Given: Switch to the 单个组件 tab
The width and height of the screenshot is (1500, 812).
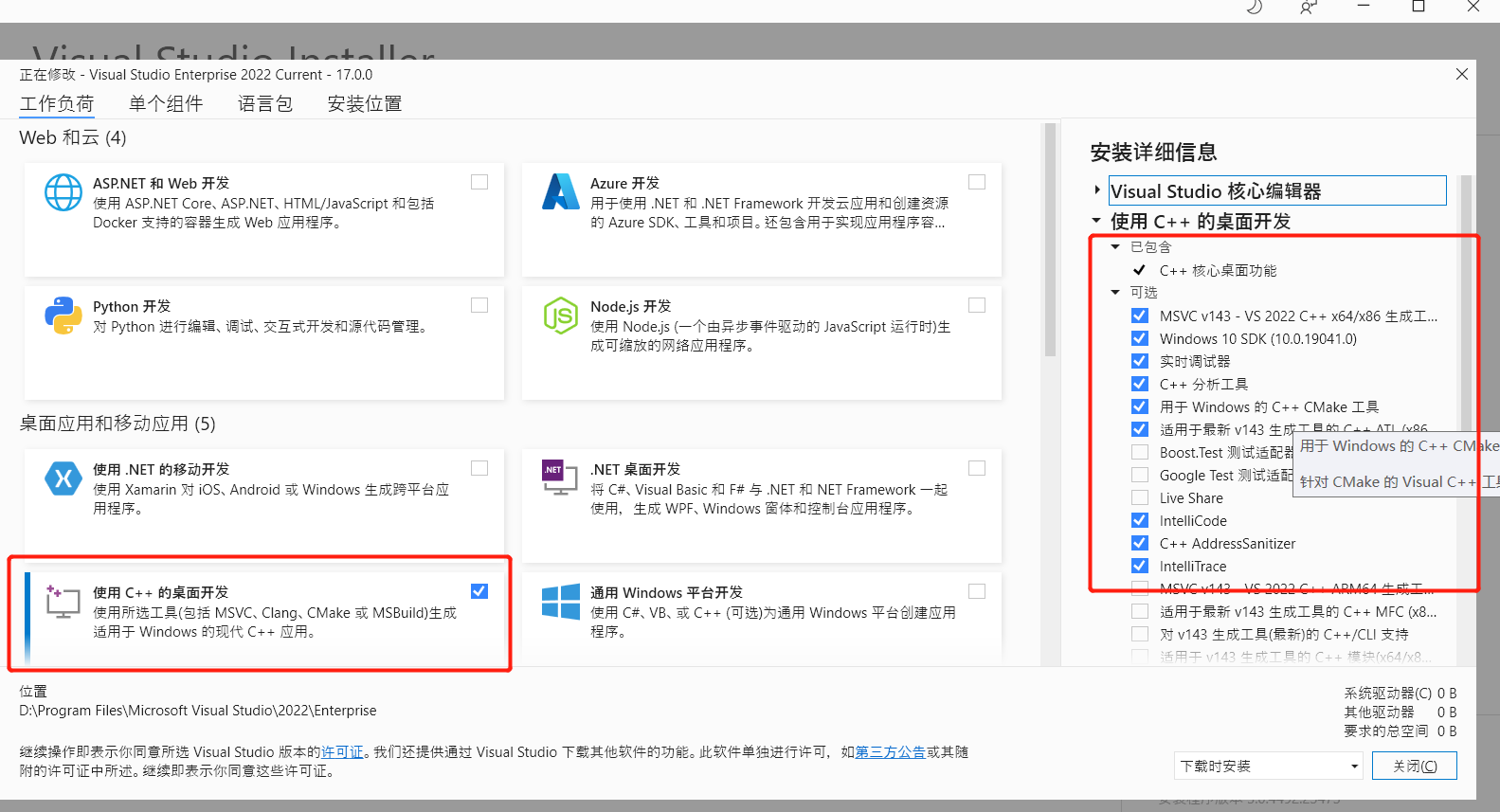Looking at the screenshot, I should point(166,103).
